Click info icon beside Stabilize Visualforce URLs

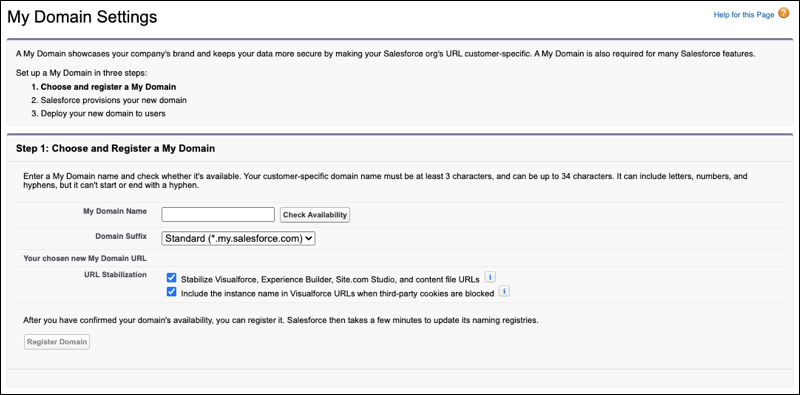490,277
